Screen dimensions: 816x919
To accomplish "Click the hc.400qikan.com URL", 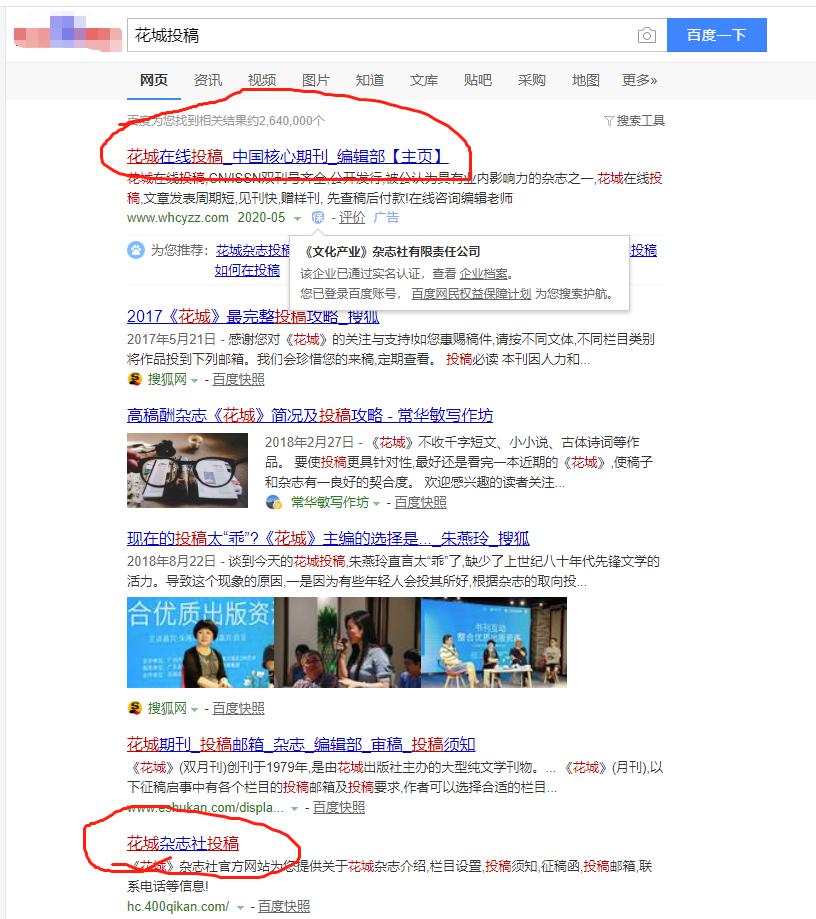I will (178, 907).
